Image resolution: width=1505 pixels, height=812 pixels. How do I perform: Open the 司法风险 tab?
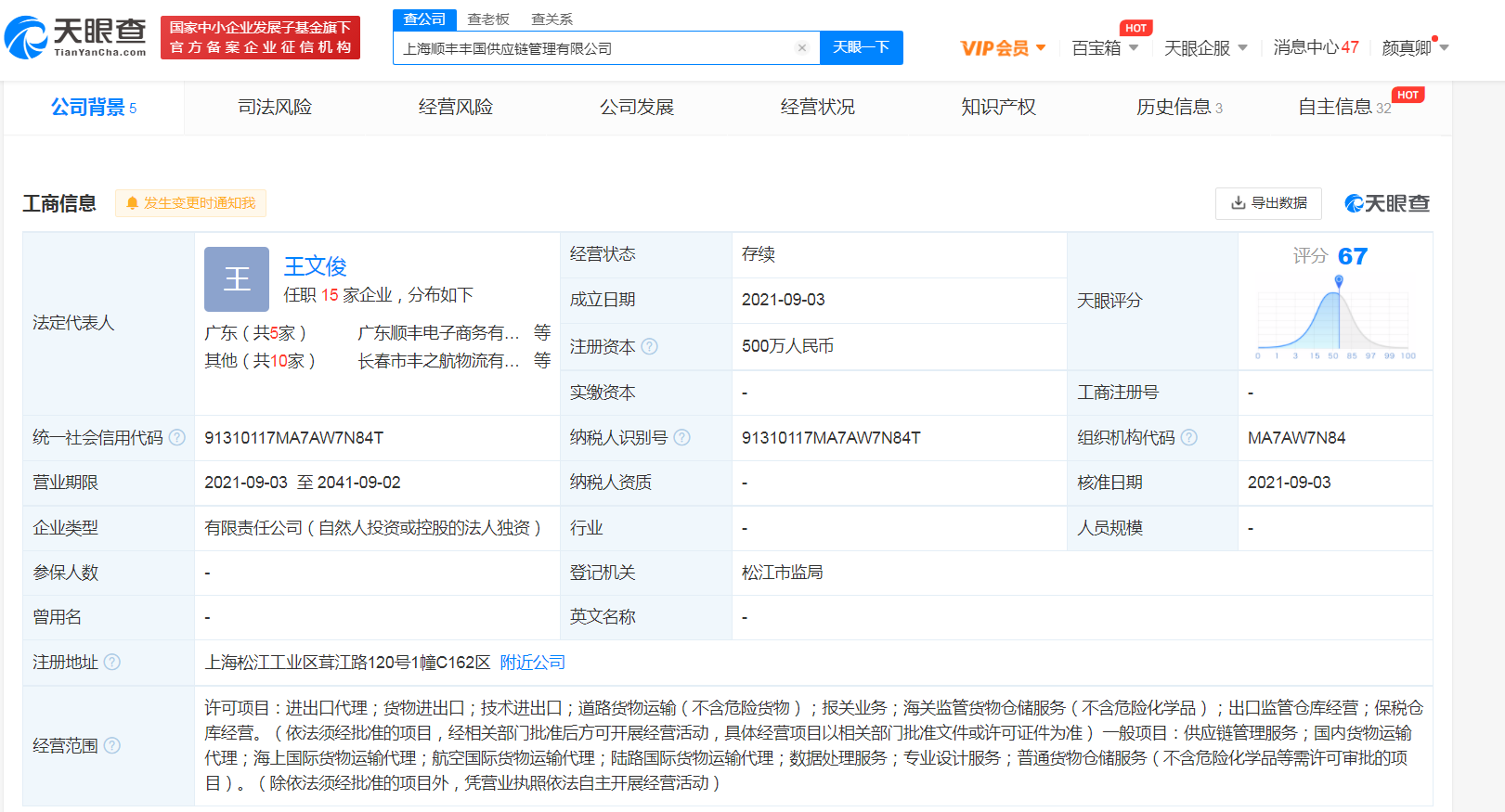[275, 108]
